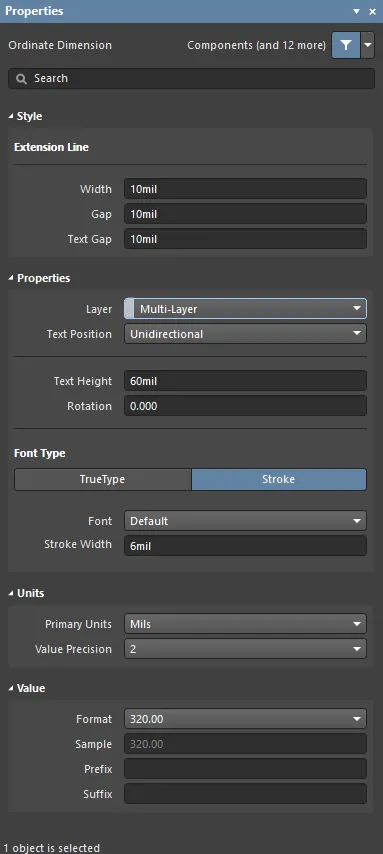Open the Format dropdown
Image resolution: width=383 pixels, height=854 pixels.
click(245, 719)
